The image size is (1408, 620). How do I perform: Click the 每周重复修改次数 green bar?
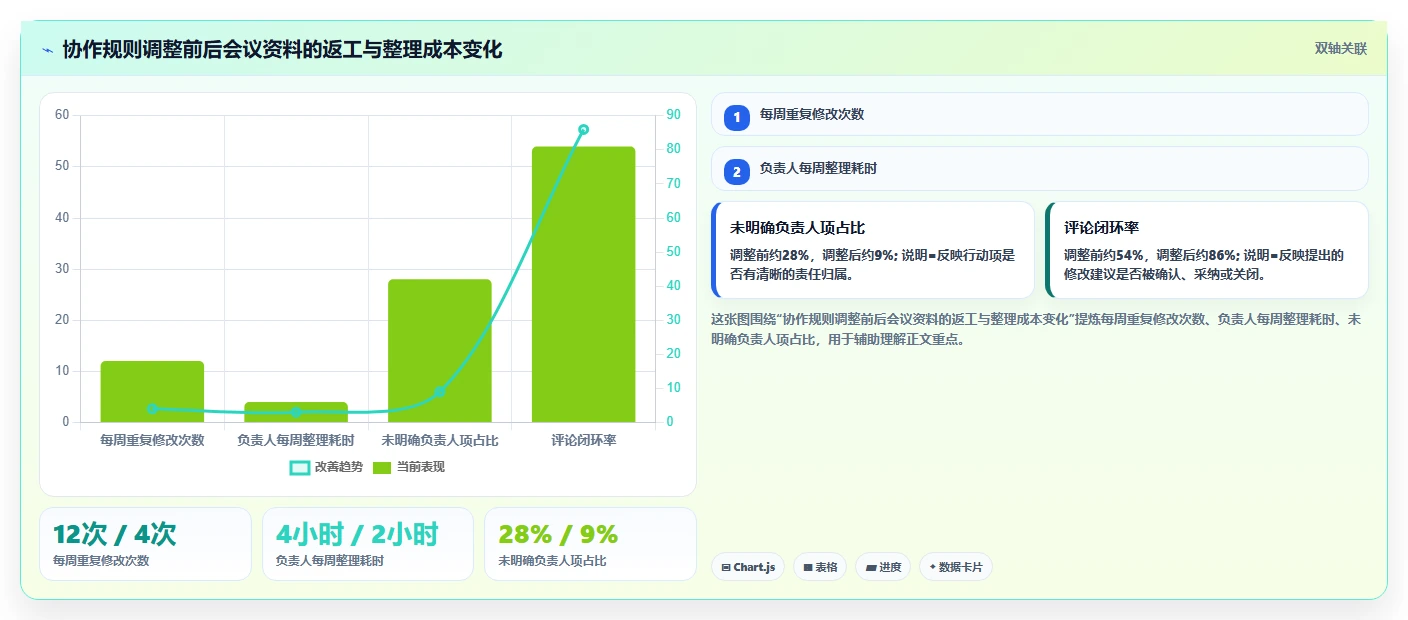pos(152,391)
